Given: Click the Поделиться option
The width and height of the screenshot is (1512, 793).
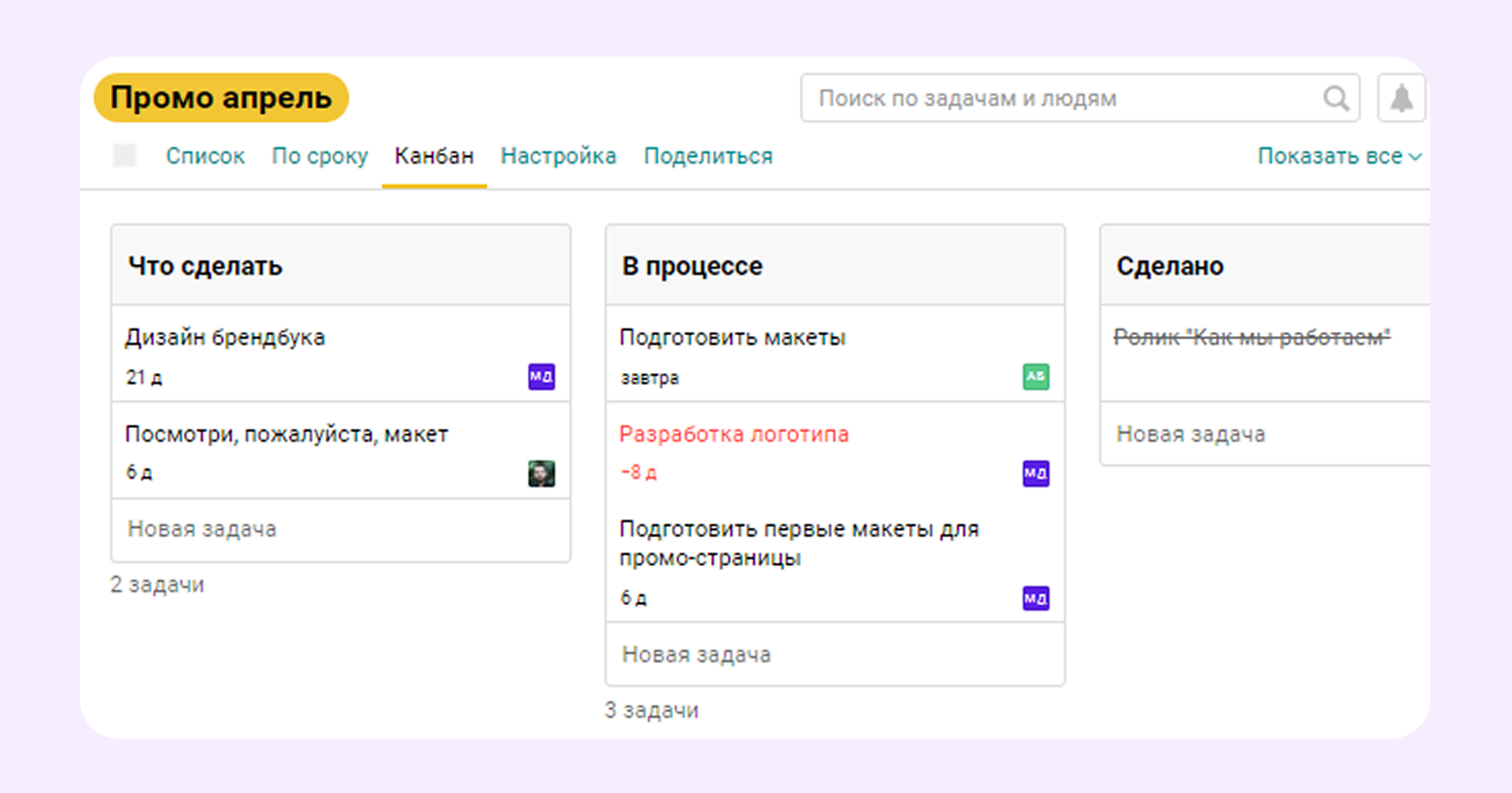Looking at the screenshot, I should (x=708, y=156).
